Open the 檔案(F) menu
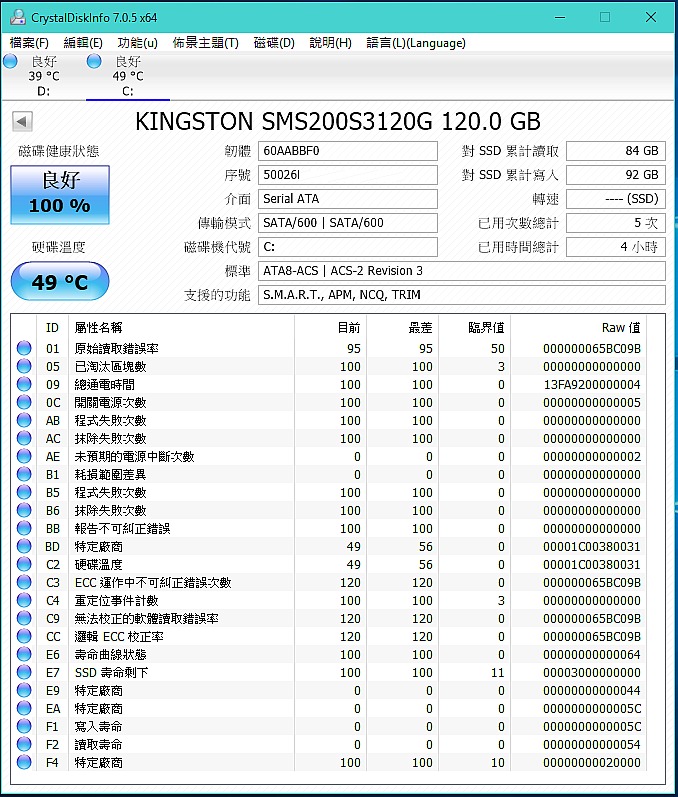 coord(29,43)
